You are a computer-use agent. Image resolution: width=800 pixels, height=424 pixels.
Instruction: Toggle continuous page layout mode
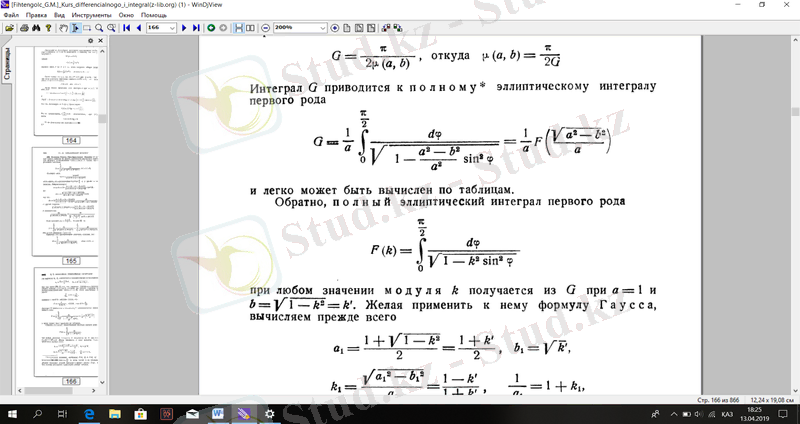(x=239, y=28)
